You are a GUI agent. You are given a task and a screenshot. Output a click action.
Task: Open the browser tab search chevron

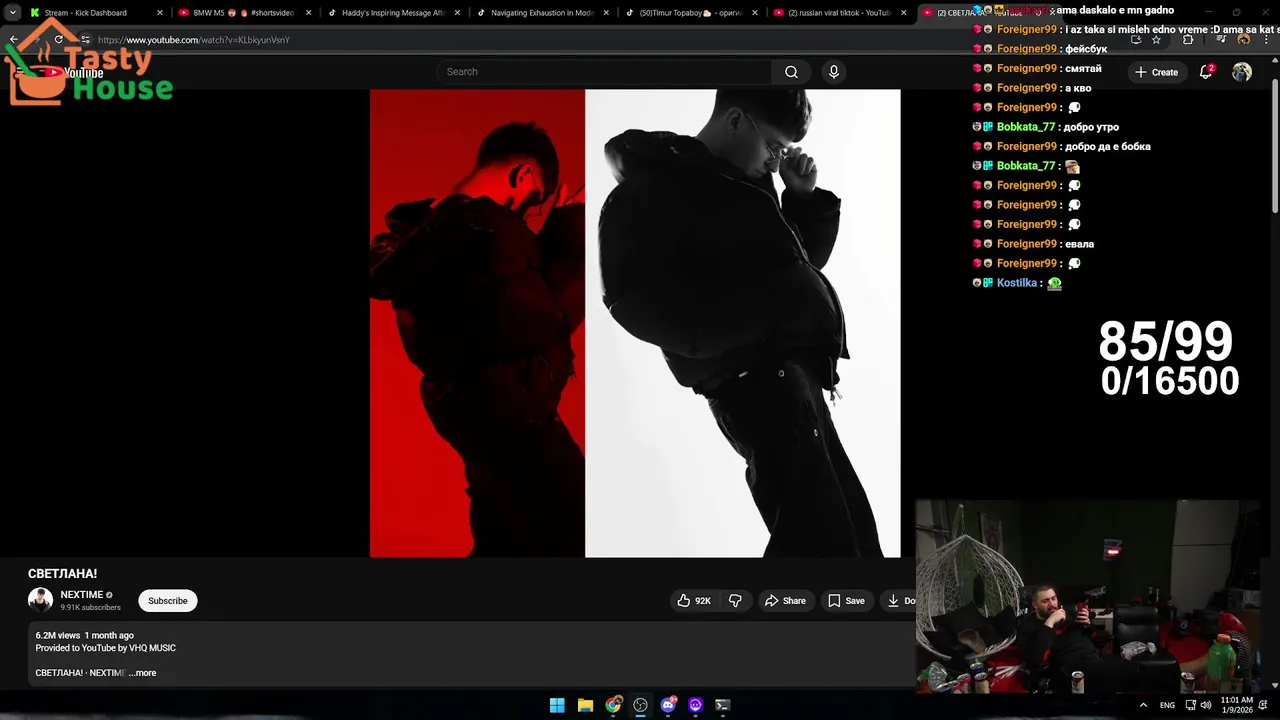coord(12,13)
